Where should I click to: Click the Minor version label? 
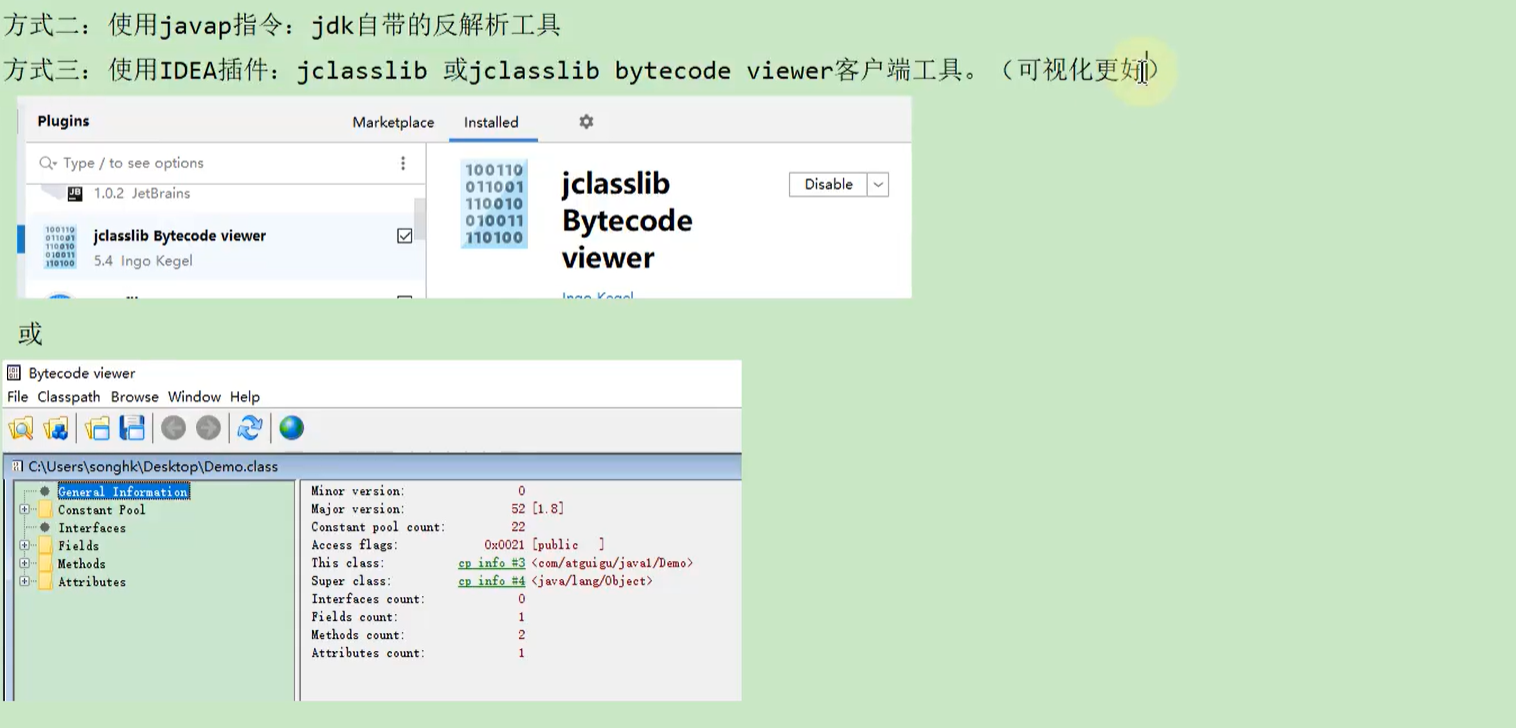[358, 491]
